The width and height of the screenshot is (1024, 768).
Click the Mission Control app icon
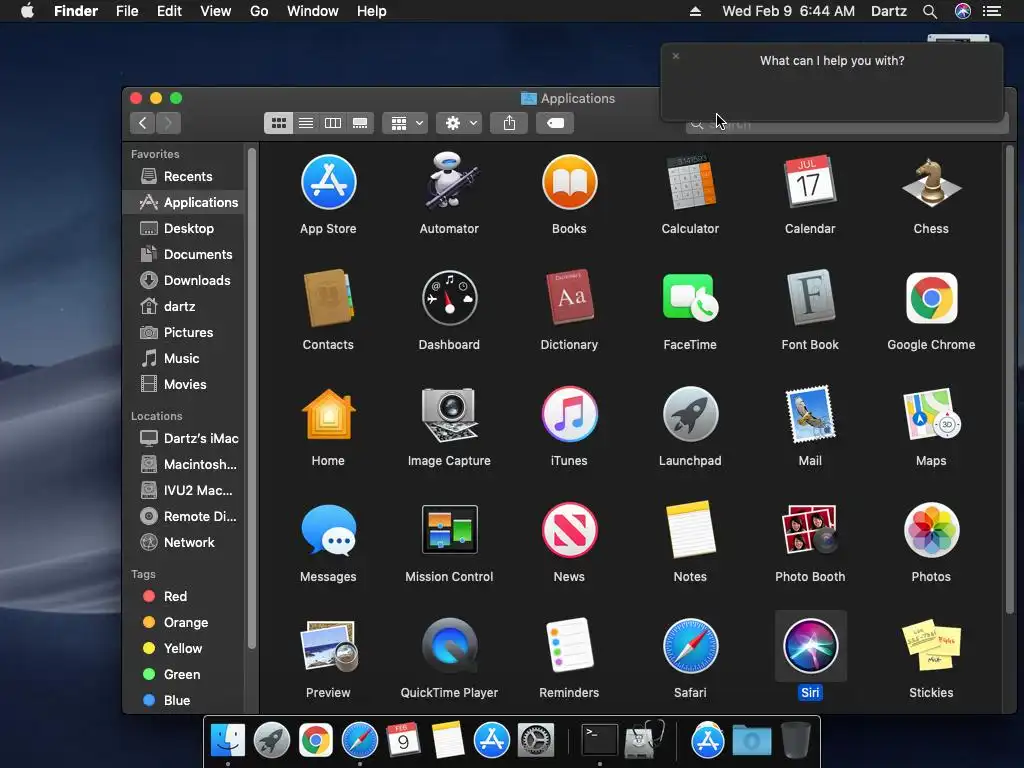[x=449, y=530]
